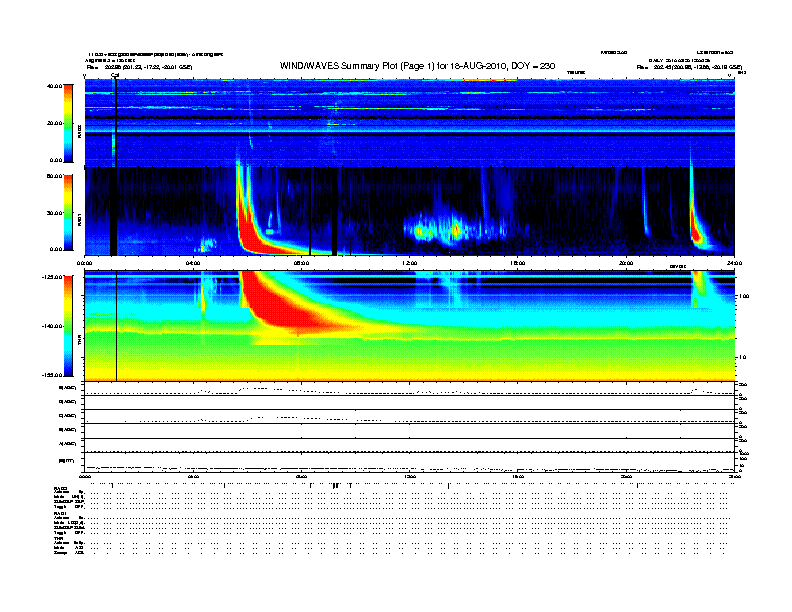
Task: Click the 60.00 label on RAD1 scale
Action: [54, 176]
